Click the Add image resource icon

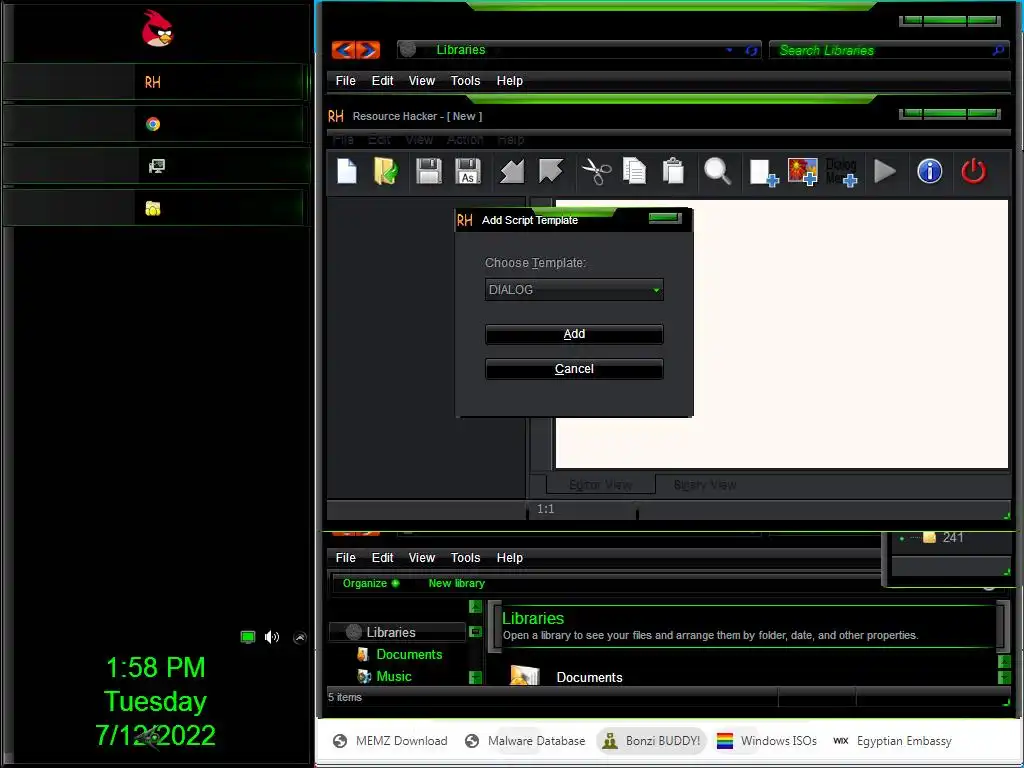[x=803, y=172]
